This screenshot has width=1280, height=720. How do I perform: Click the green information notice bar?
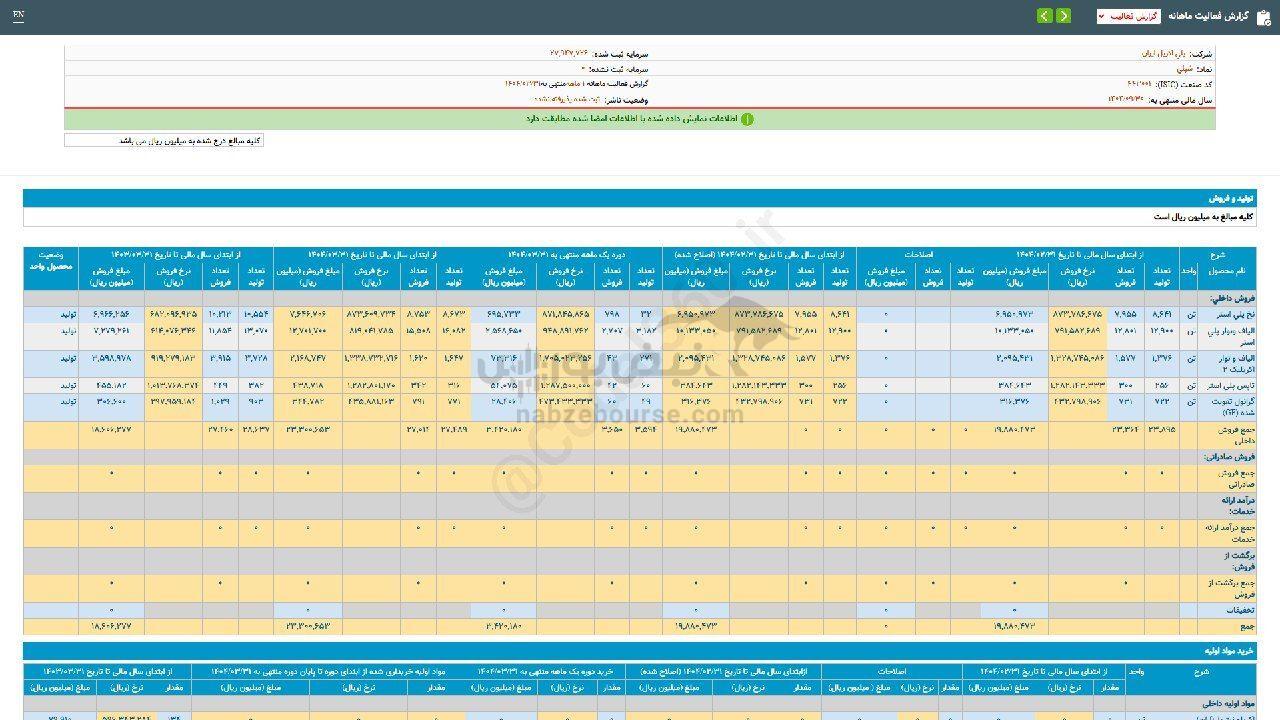point(640,119)
